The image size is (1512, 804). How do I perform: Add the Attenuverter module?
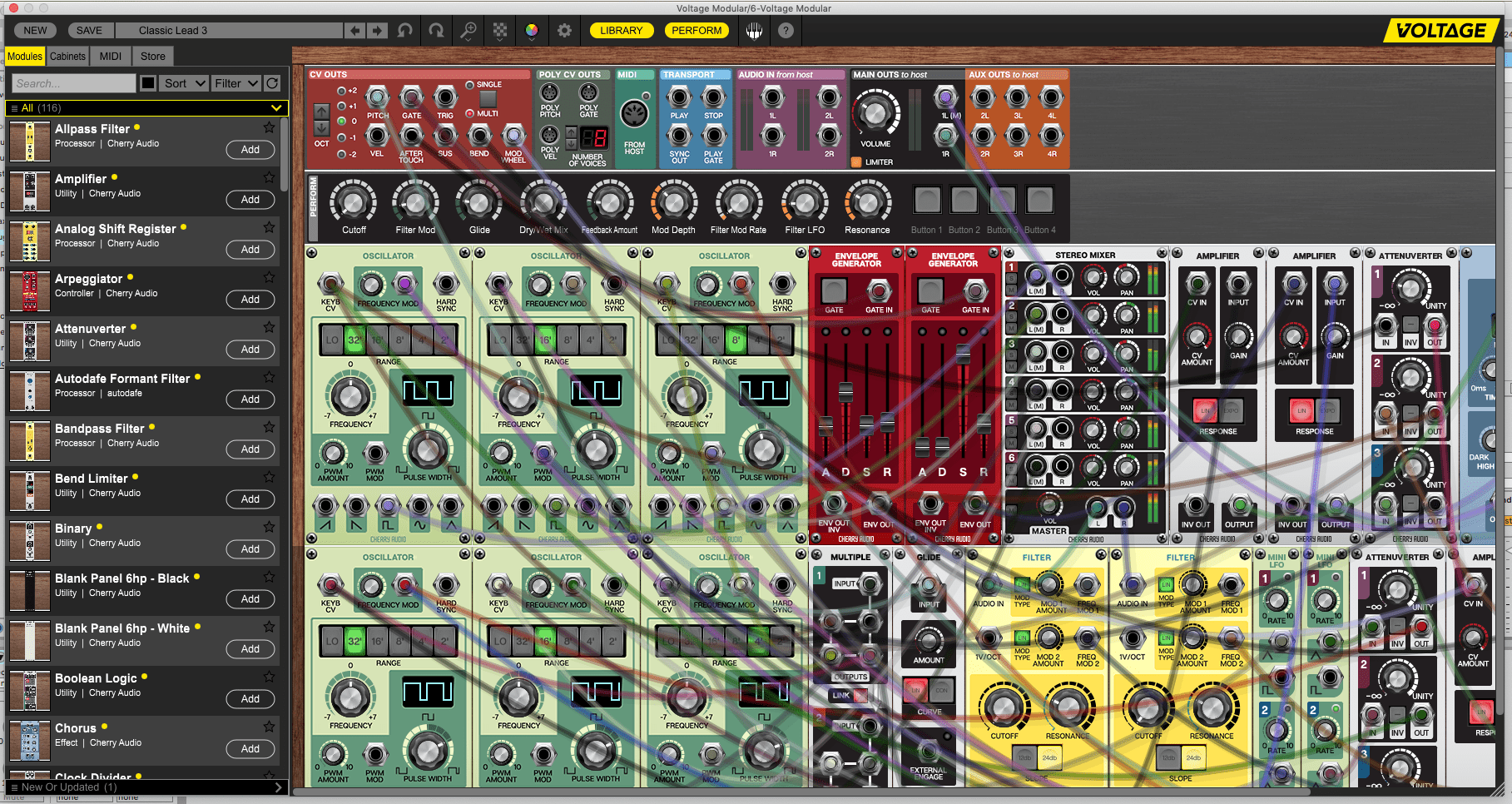pyautogui.click(x=250, y=350)
